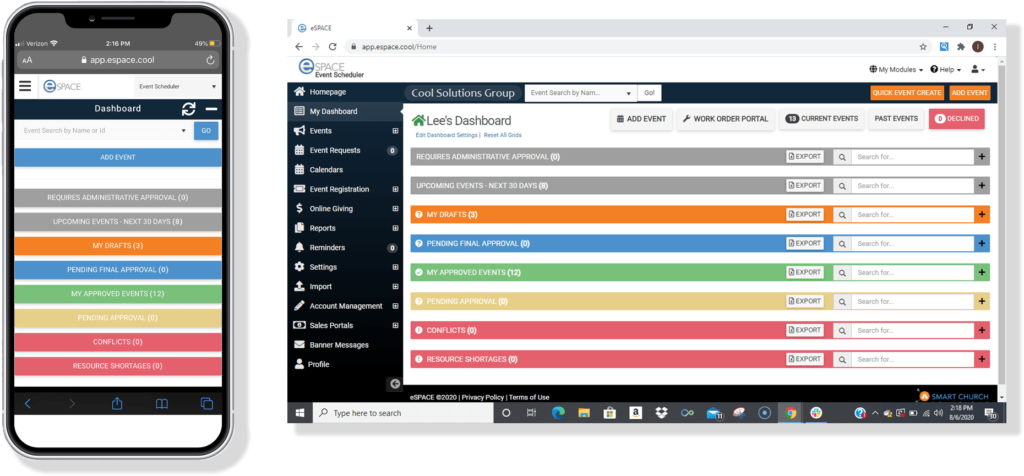
Task: Click the Homepage house icon in sidebar
Action: (x=300, y=92)
